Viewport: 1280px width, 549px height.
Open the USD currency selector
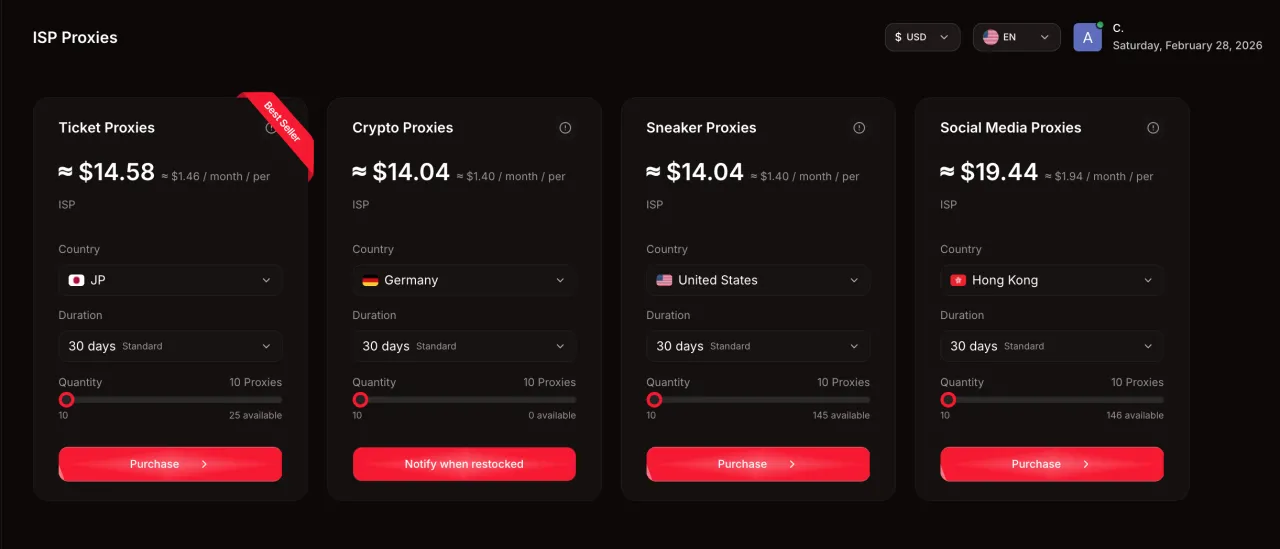pyautogui.click(x=922, y=37)
